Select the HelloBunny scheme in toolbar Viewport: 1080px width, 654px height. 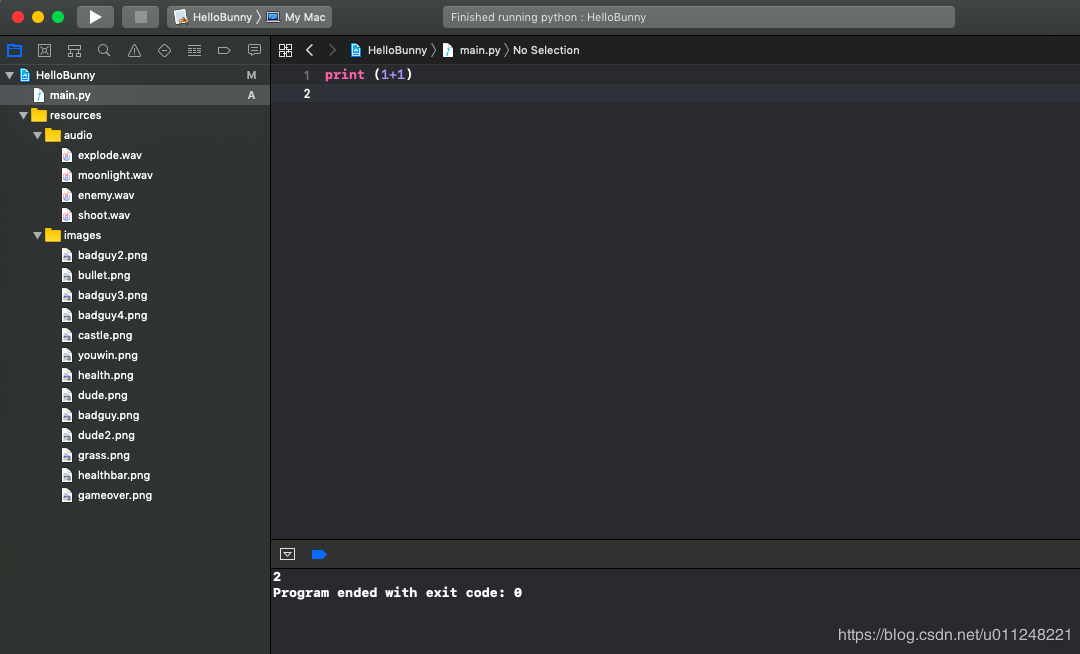213,17
